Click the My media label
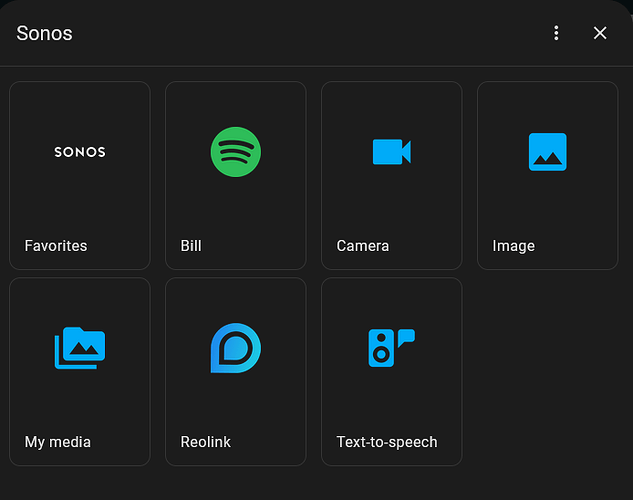 click(x=58, y=442)
